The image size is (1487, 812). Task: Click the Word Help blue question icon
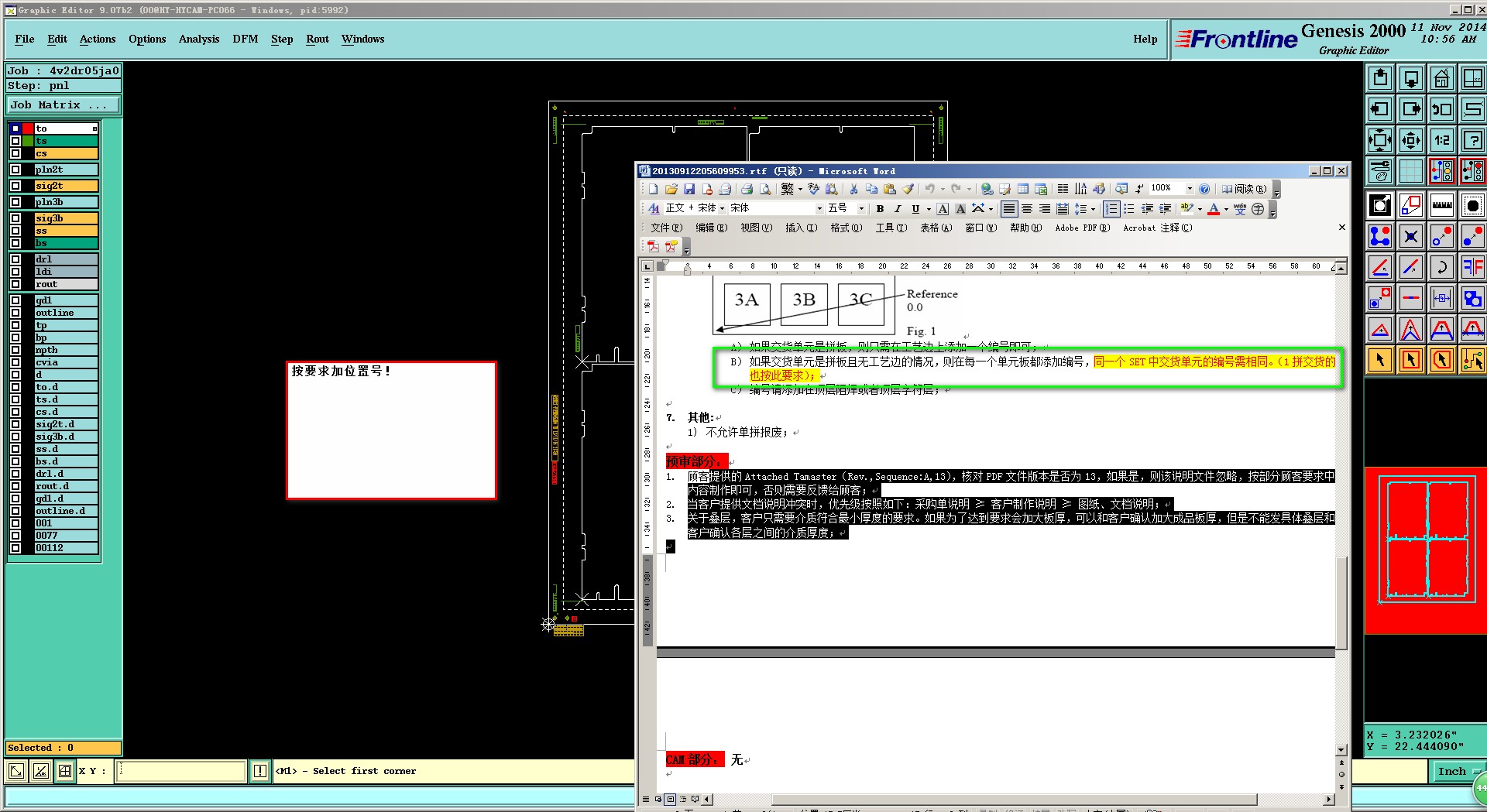click(1204, 189)
